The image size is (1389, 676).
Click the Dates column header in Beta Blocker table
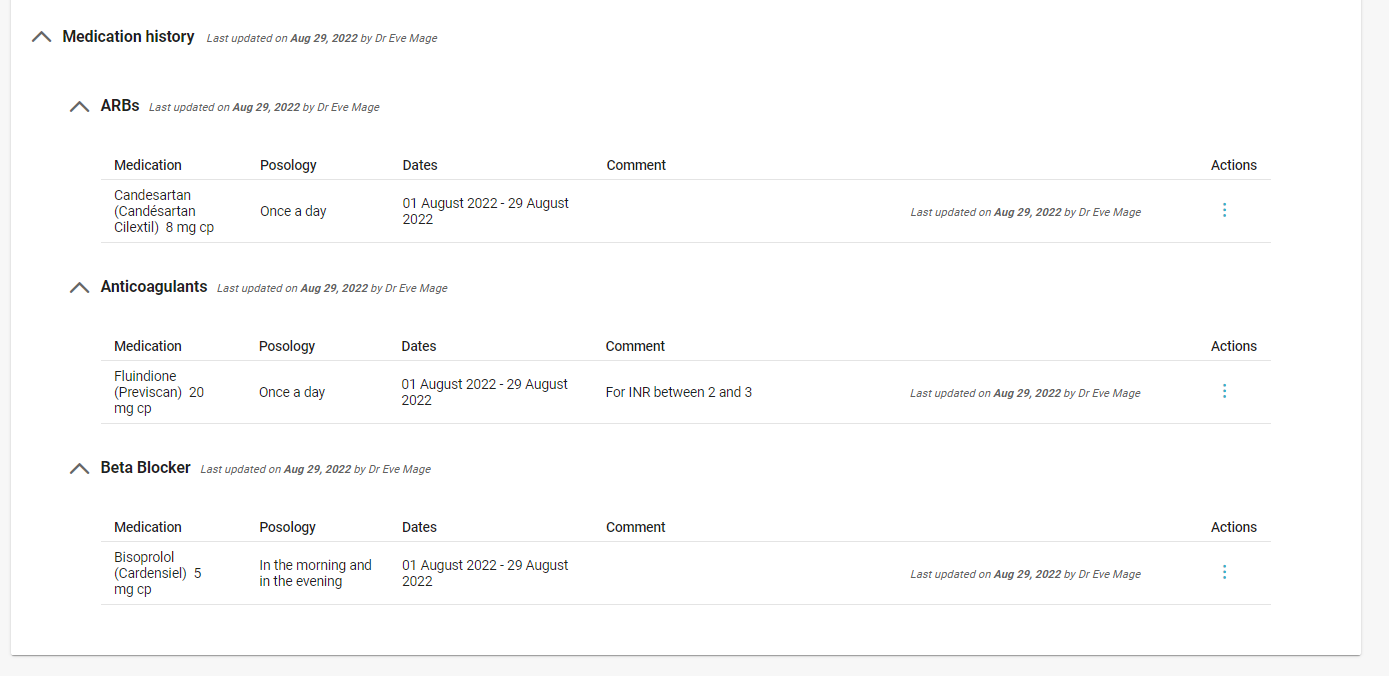point(419,527)
